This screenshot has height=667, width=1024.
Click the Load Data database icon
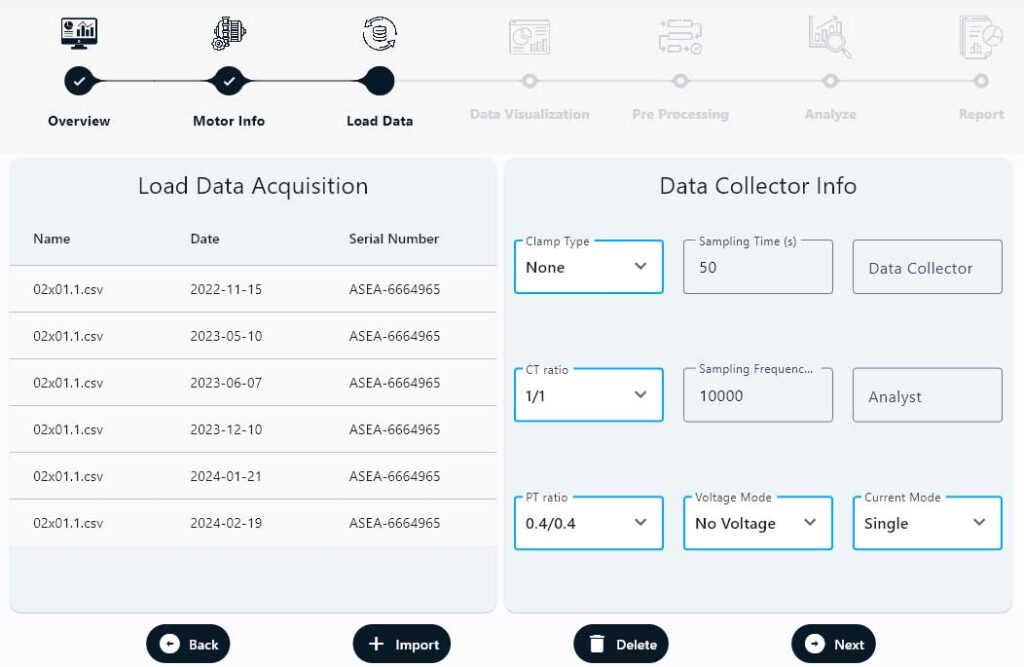tap(379, 34)
